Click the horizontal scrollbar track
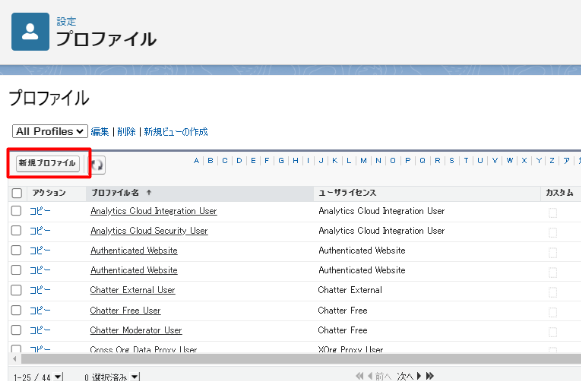 [x=301, y=359]
